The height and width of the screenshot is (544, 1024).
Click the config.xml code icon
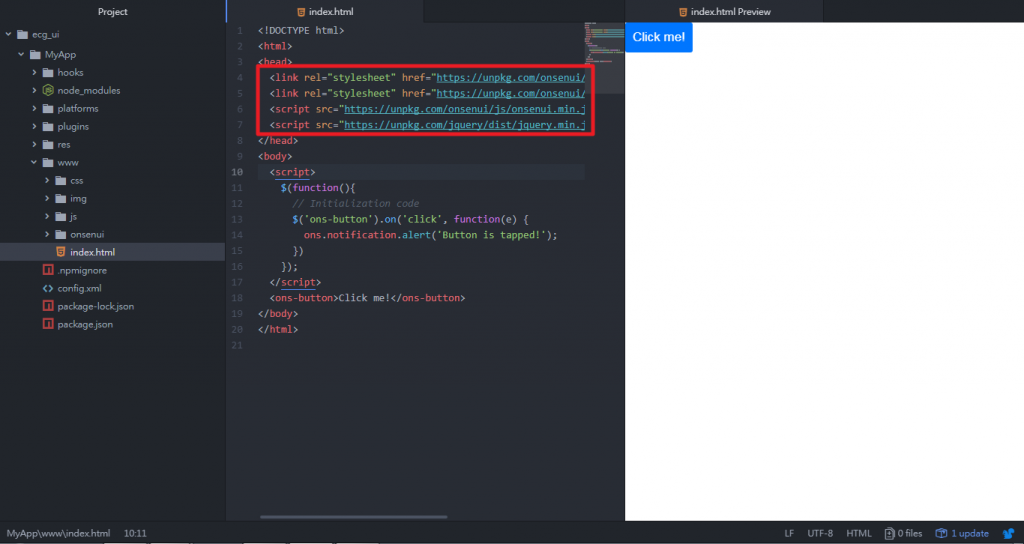[48, 288]
